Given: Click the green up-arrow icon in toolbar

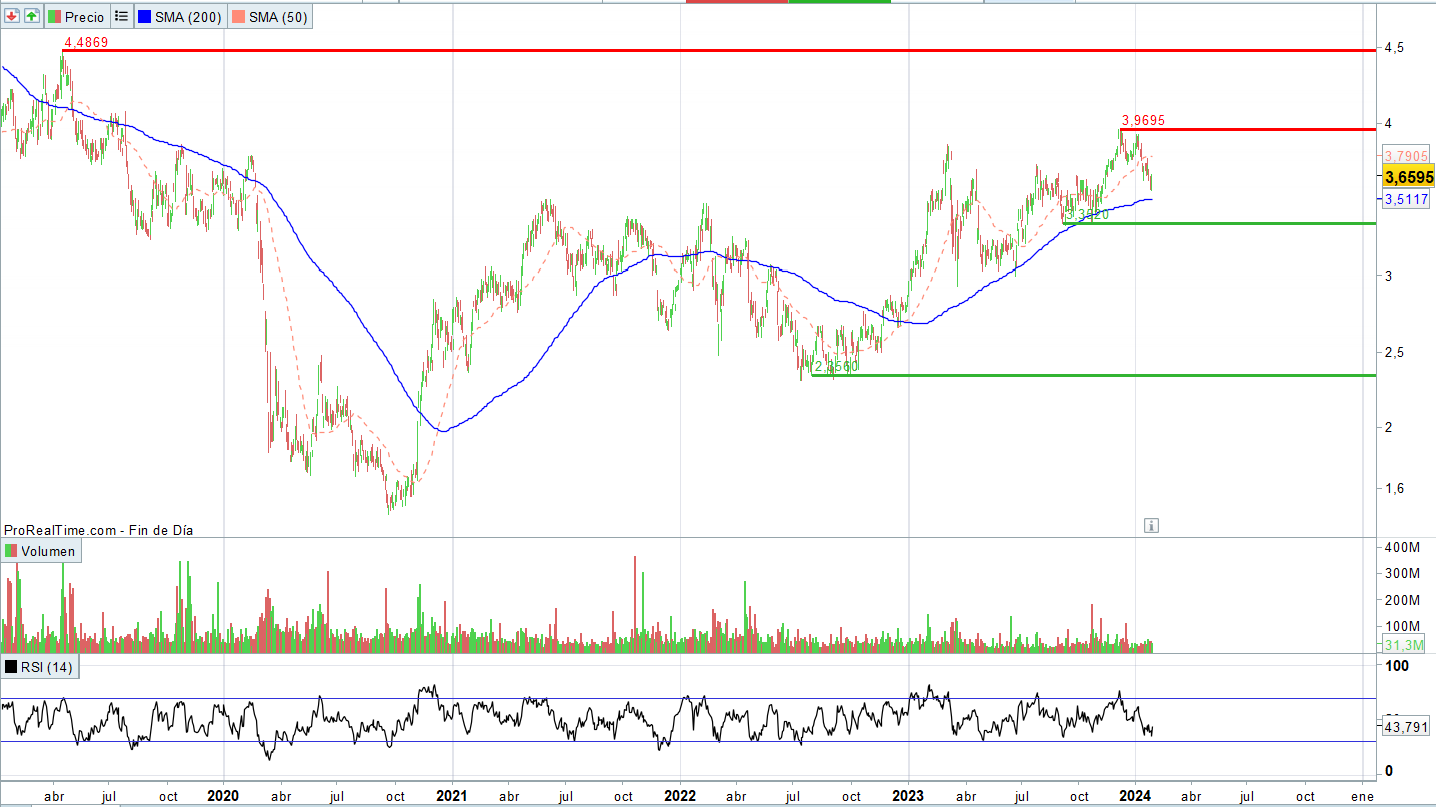Looking at the screenshot, I should (31, 17).
